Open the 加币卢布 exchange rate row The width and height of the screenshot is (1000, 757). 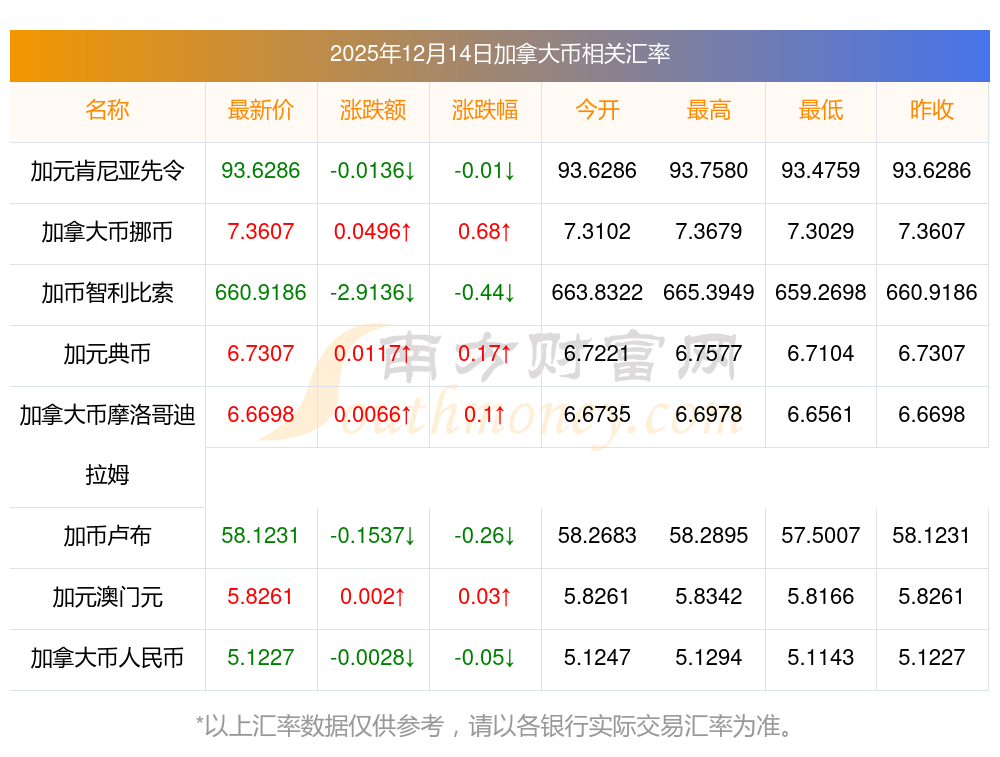coord(107,536)
